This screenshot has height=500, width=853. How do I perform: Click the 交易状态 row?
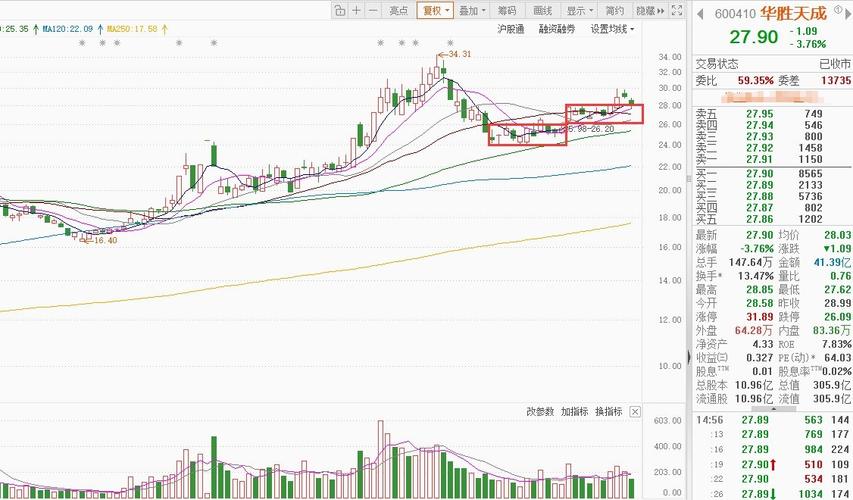click(x=773, y=64)
